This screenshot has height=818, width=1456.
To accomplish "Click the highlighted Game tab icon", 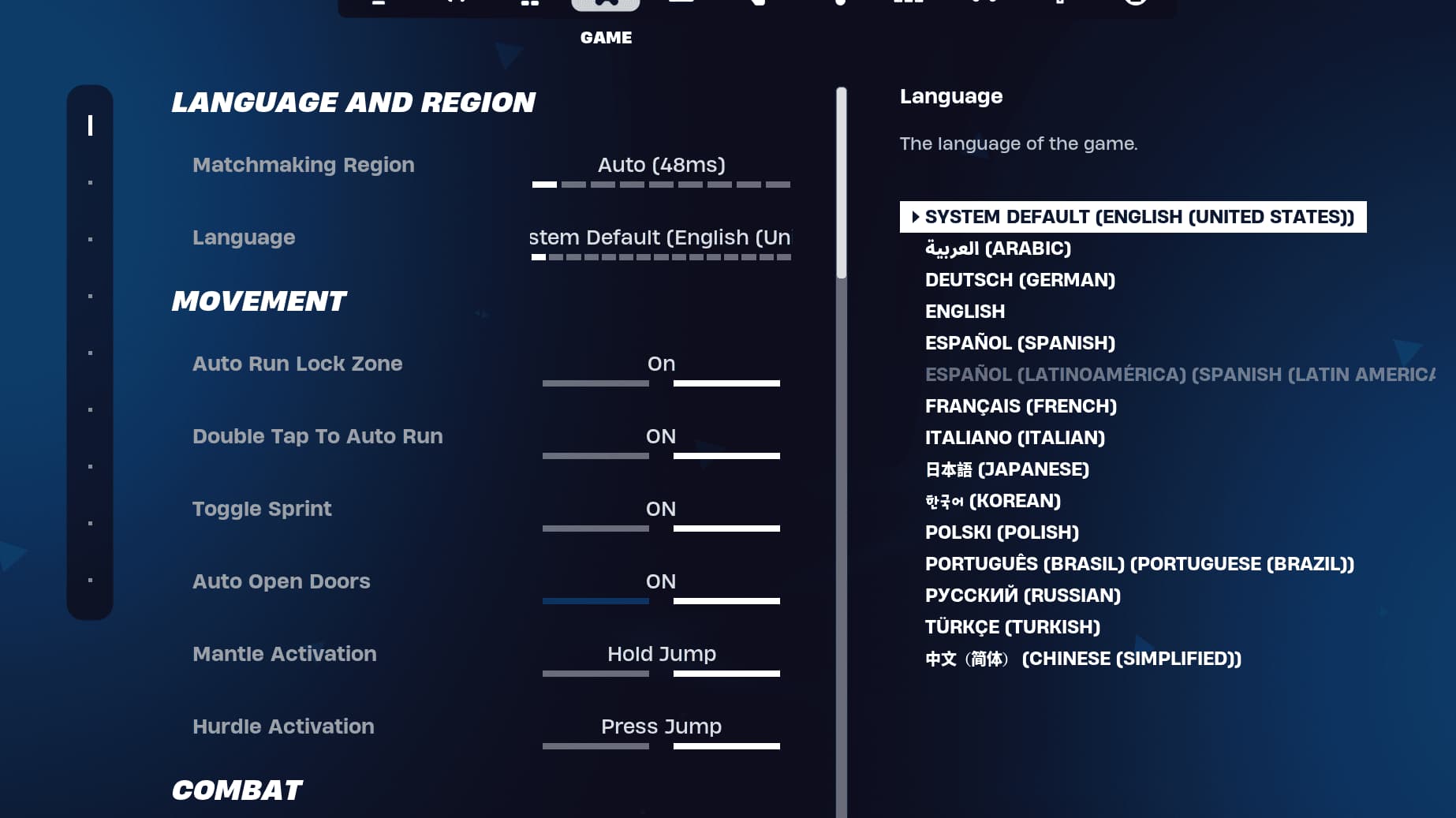I will point(605,4).
